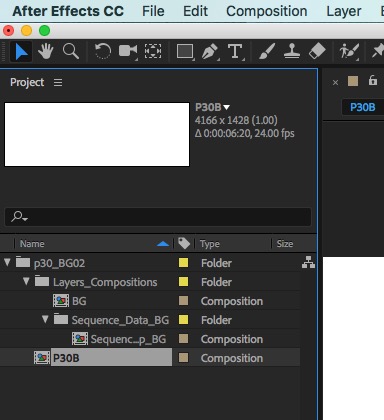Select the Rectangle shape tool

click(x=185, y=52)
